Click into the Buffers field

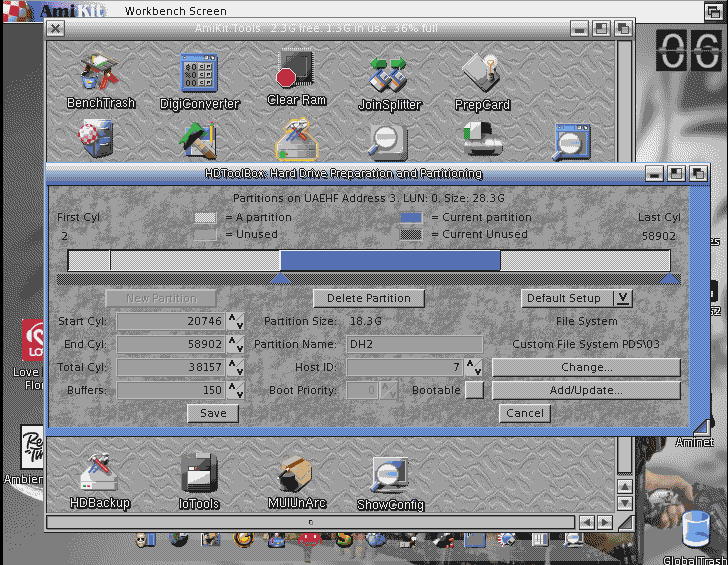[x=171, y=390]
